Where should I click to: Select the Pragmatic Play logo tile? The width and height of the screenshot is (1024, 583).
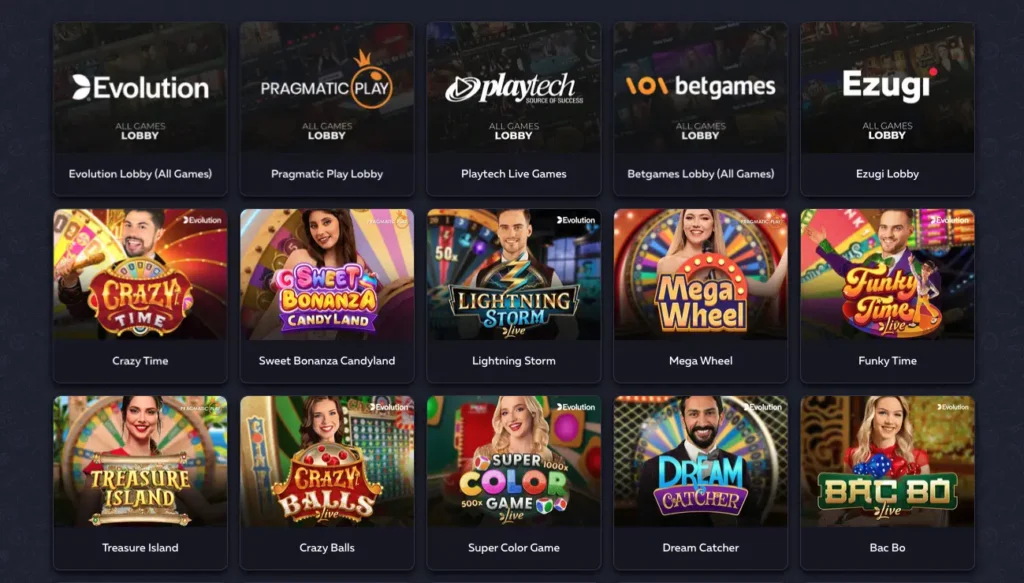(x=327, y=88)
